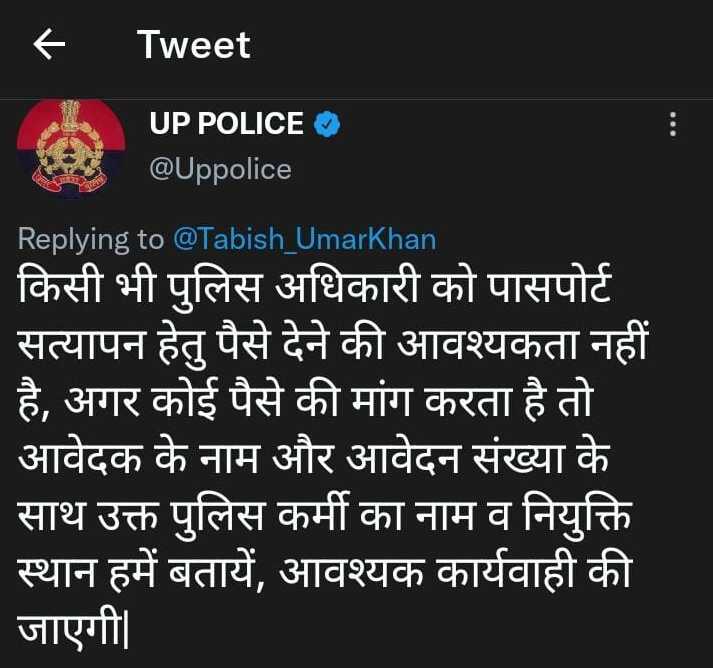The width and height of the screenshot is (713, 668).
Task: Tap the word नियुक्ति in the tweet
Action: pyautogui.click(x=577, y=516)
